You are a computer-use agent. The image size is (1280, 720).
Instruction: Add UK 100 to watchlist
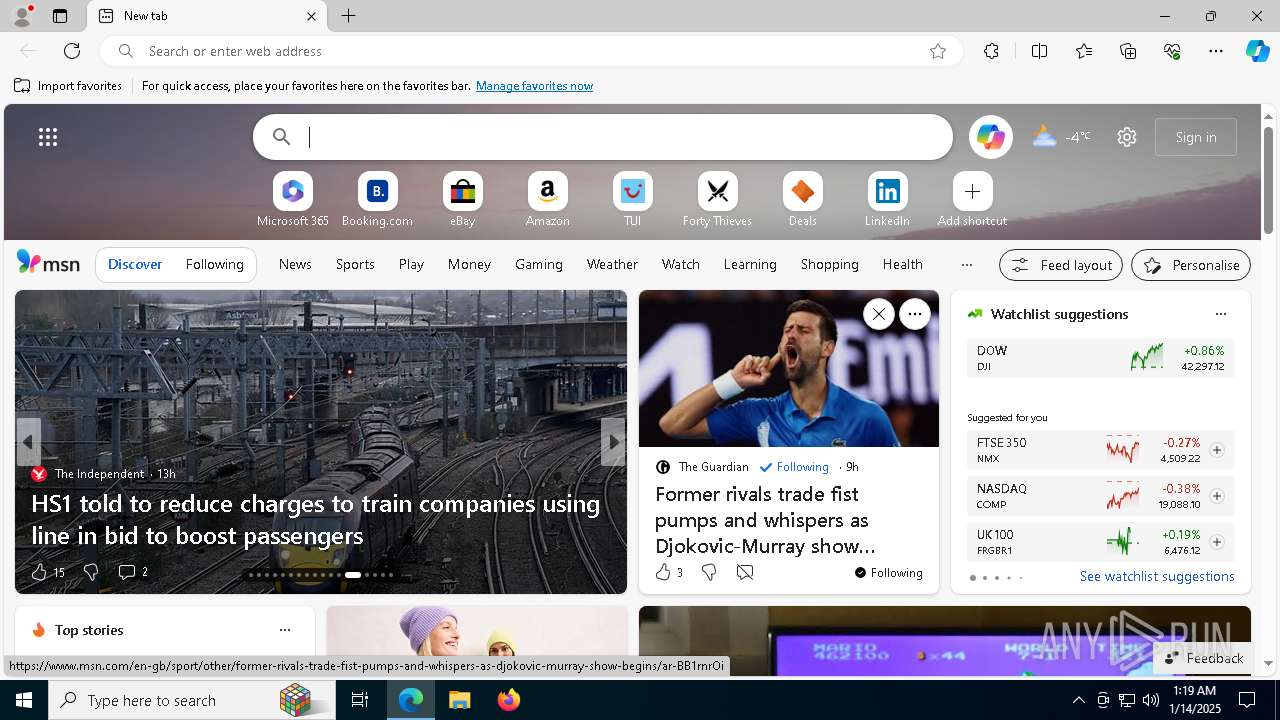[x=1217, y=542]
